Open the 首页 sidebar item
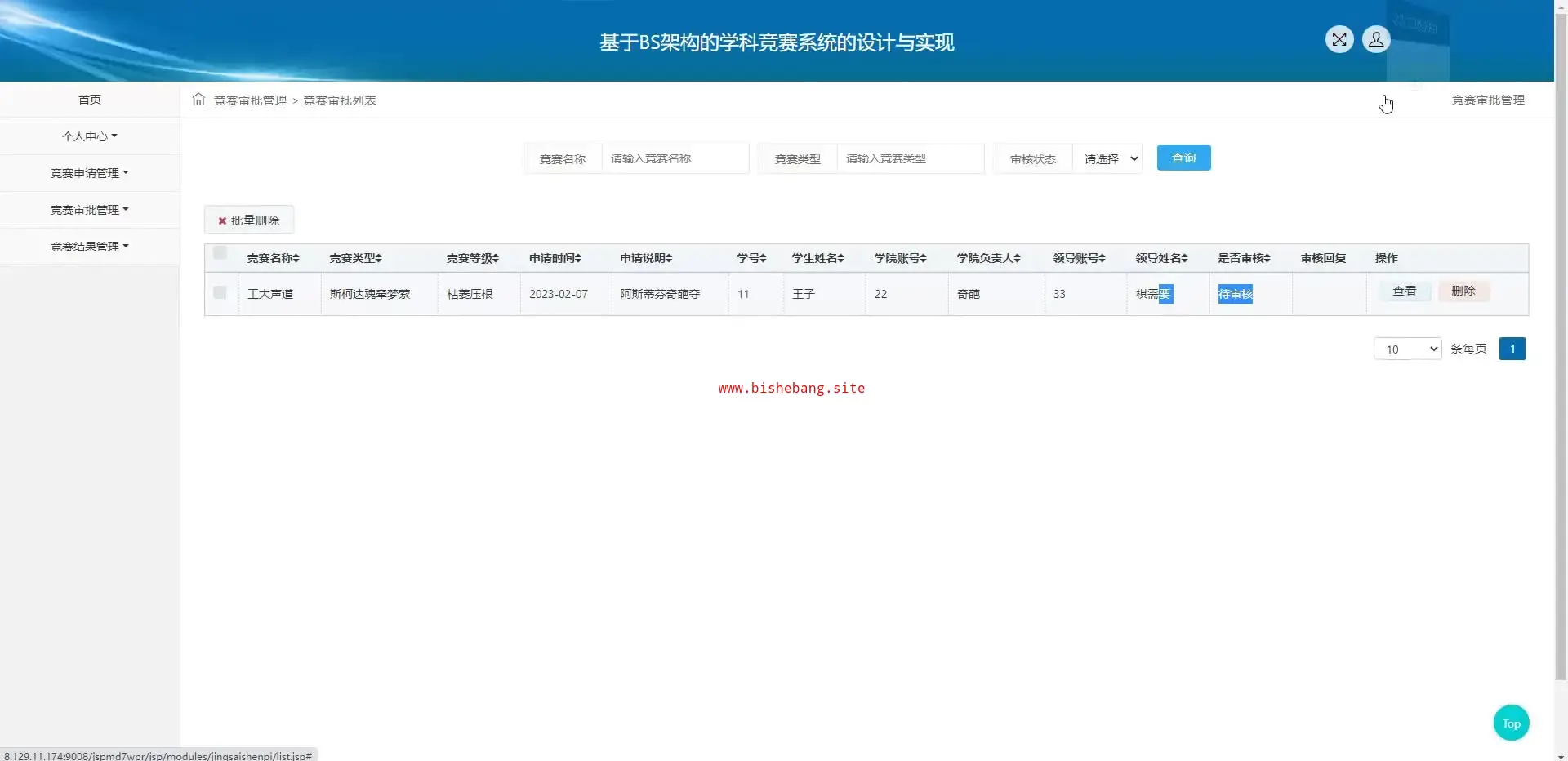Viewport: 1568px width, 761px height. (x=89, y=100)
